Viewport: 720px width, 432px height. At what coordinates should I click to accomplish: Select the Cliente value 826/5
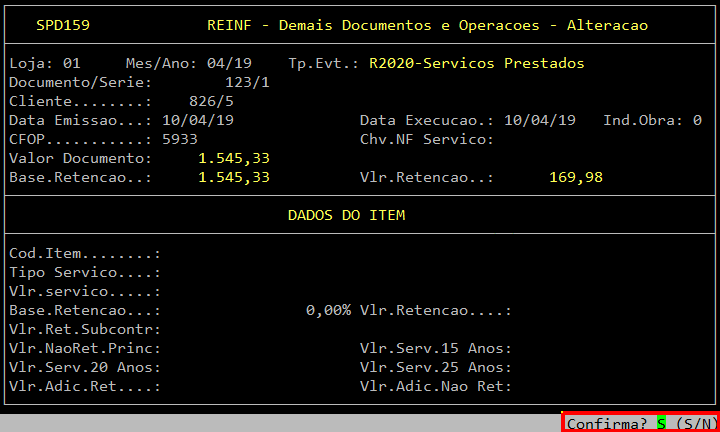(x=212, y=101)
